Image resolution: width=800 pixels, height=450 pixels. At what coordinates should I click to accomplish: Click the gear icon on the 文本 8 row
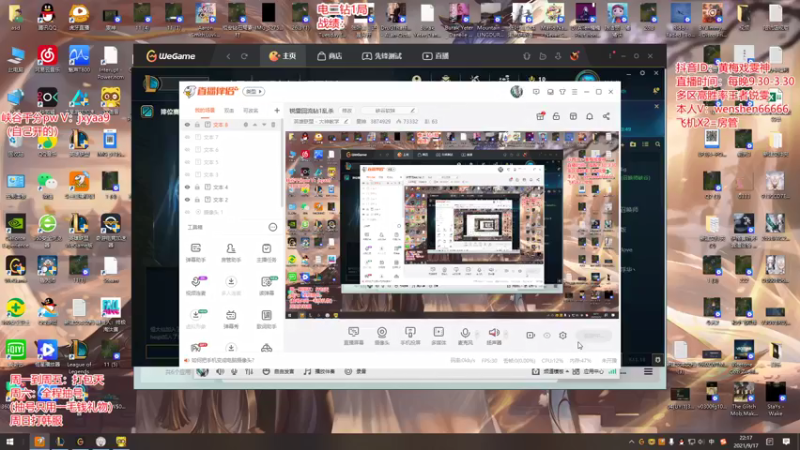point(245,124)
